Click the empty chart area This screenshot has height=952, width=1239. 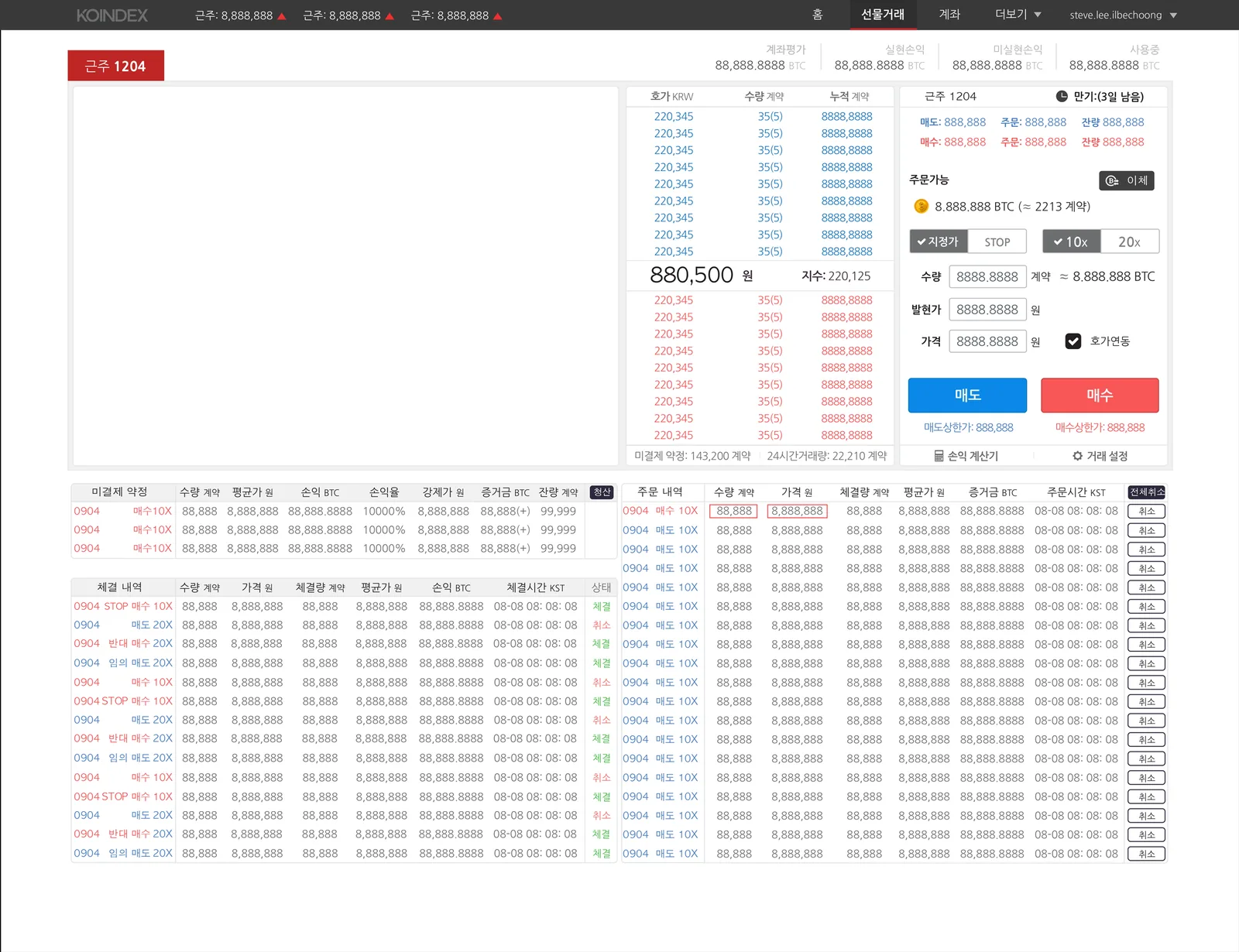point(345,276)
